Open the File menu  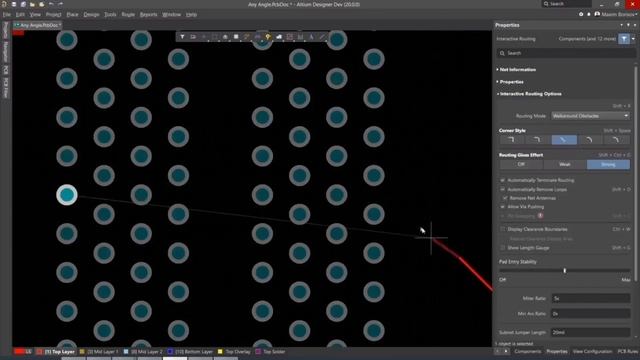pyautogui.click(x=7, y=14)
